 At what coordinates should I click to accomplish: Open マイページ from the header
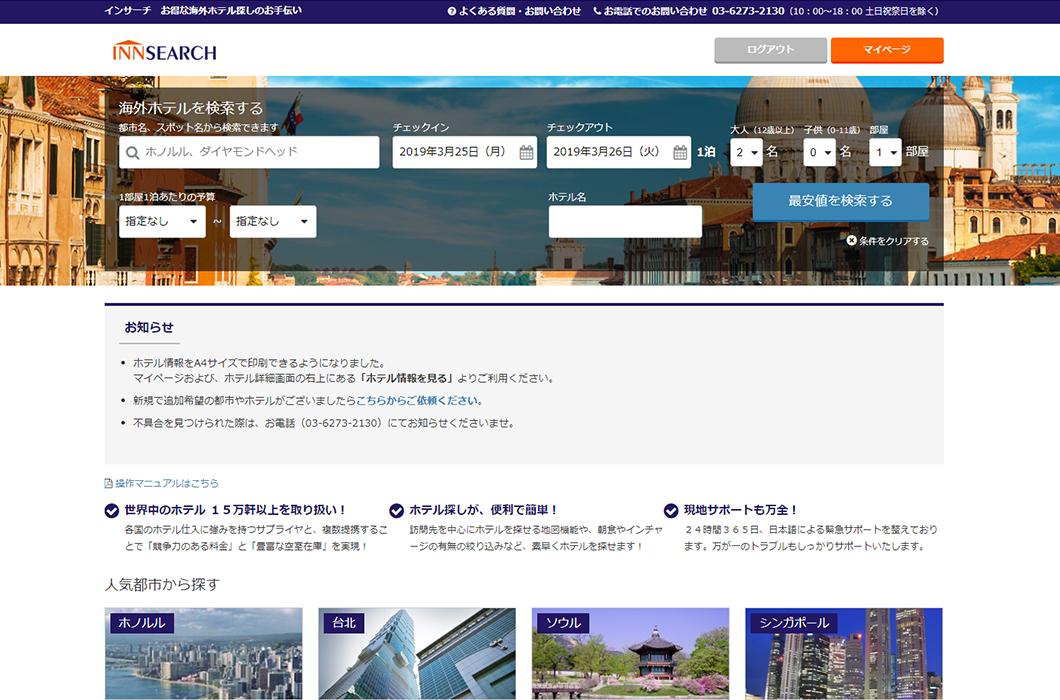coord(886,50)
